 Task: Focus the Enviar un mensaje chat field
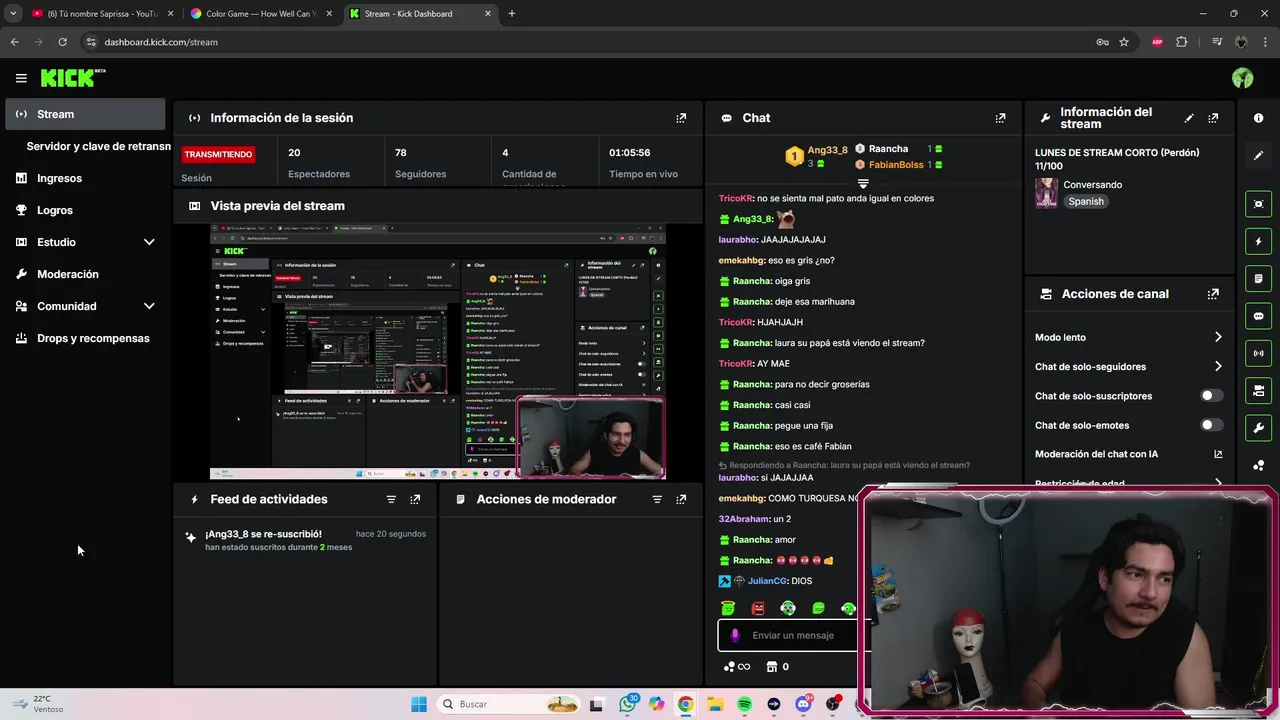[793, 635]
